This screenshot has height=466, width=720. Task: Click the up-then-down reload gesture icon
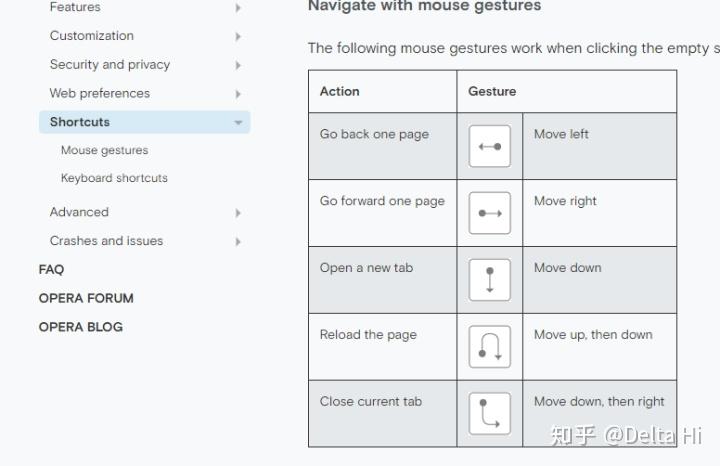click(489, 347)
